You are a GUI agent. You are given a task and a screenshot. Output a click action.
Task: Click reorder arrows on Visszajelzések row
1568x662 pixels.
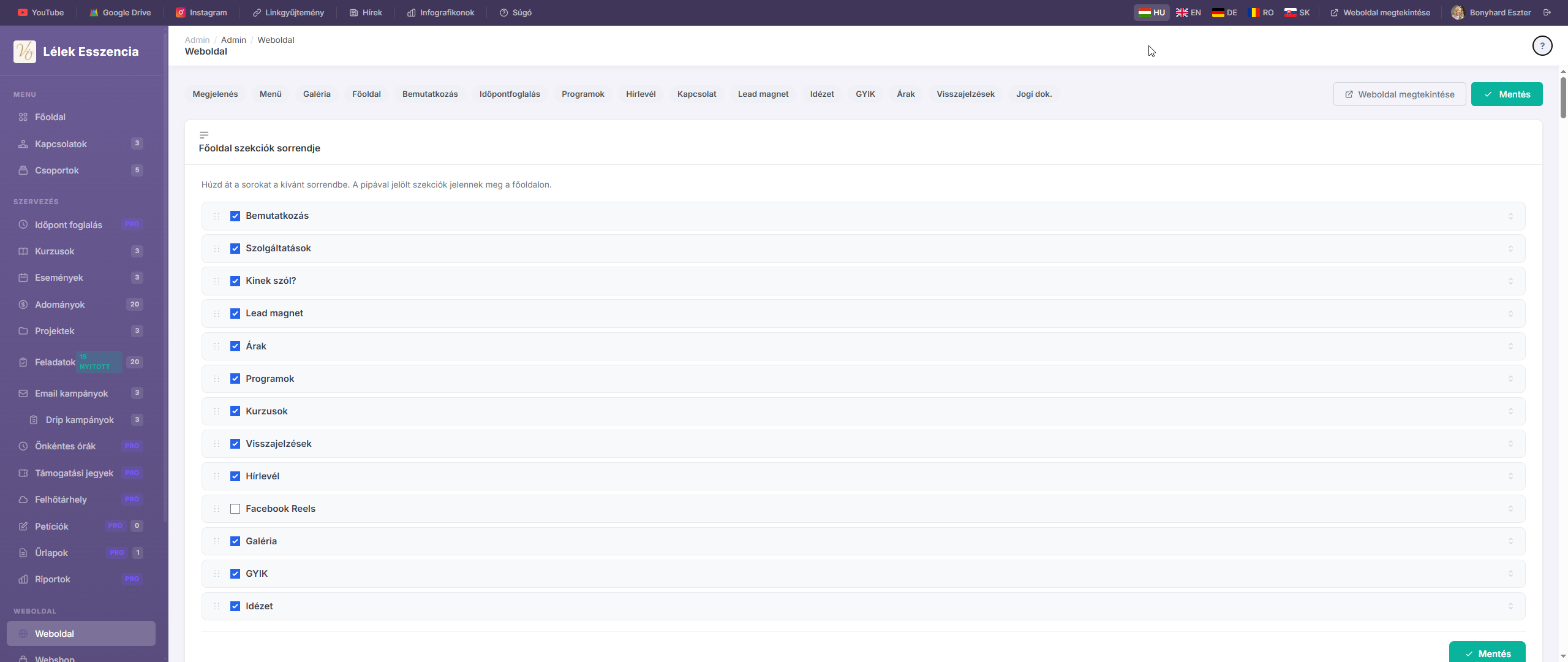point(1510,444)
